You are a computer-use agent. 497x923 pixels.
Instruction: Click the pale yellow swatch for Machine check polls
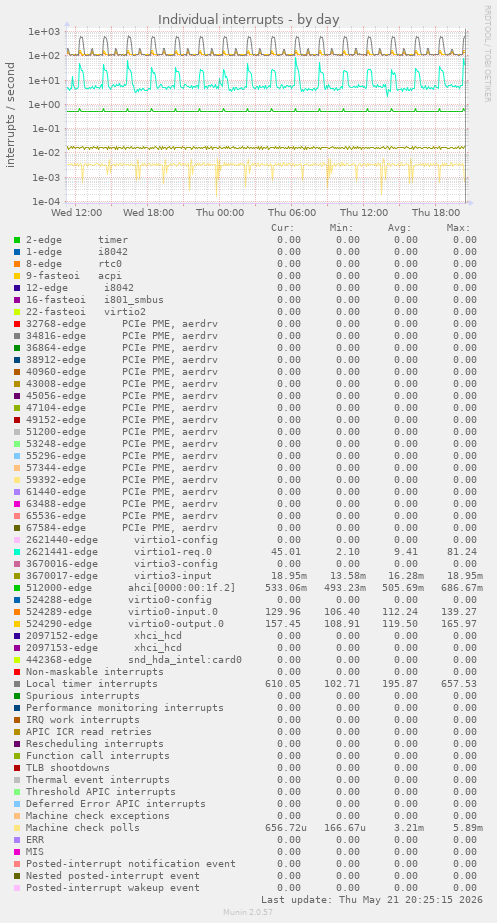click(17, 828)
